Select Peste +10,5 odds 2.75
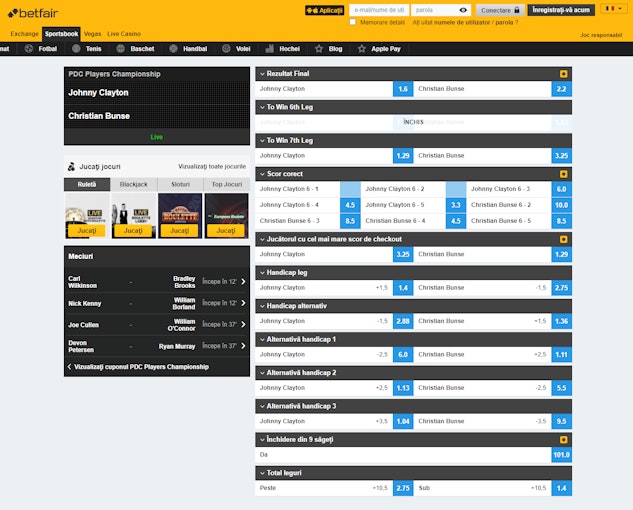The height and width of the screenshot is (510, 633). point(403,488)
